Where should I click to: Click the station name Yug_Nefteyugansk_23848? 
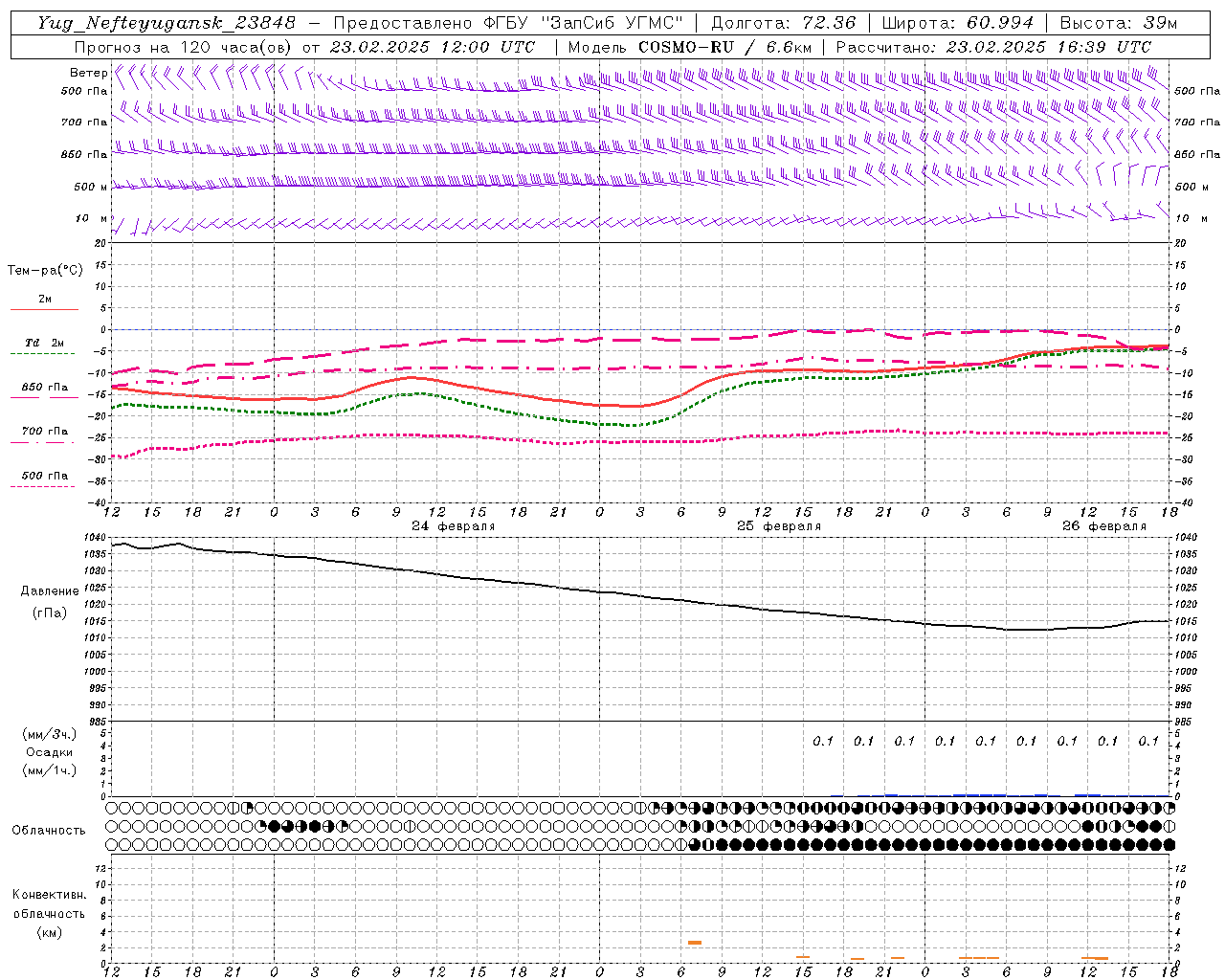click(x=167, y=23)
